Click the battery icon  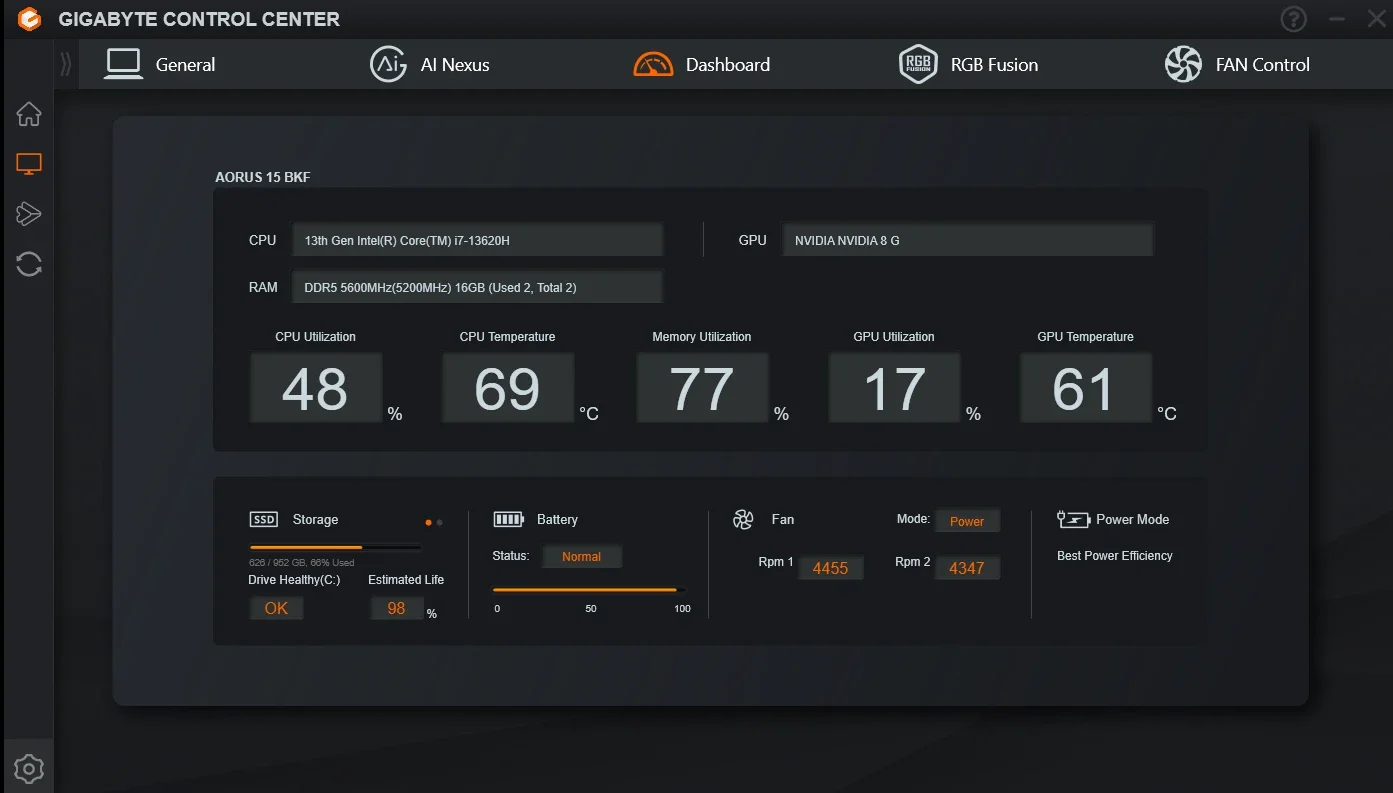(x=509, y=519)
